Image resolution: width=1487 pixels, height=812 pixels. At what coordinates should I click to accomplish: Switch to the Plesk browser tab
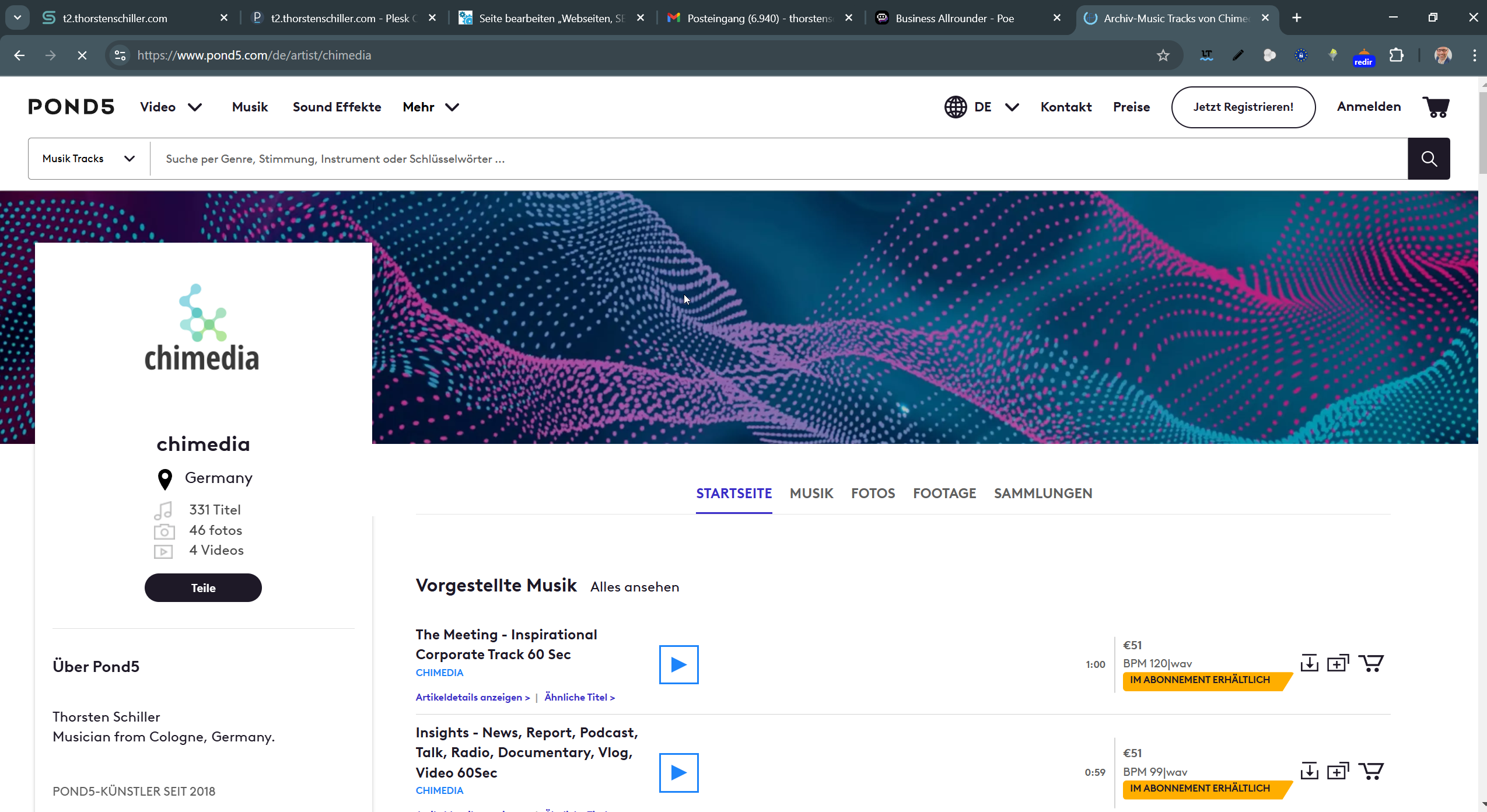point(344,18)
